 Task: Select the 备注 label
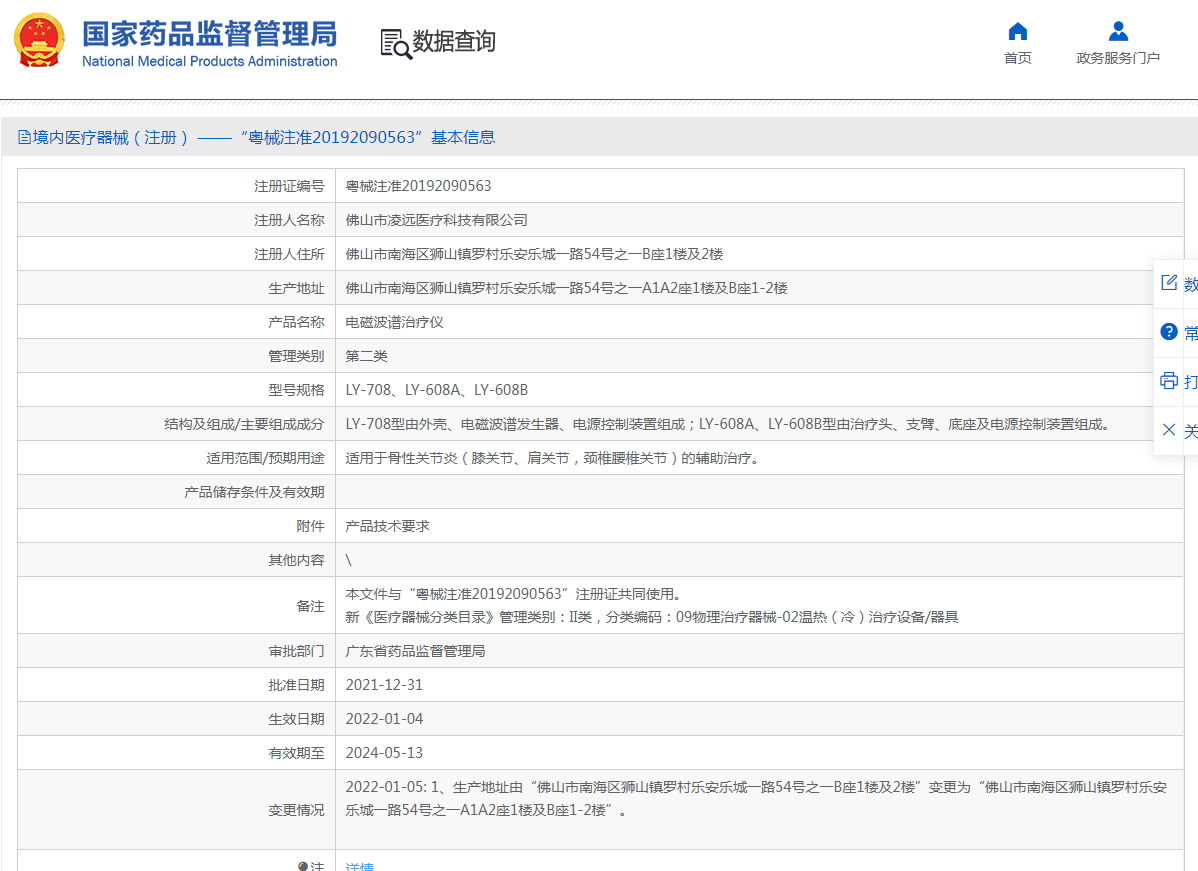310,606
